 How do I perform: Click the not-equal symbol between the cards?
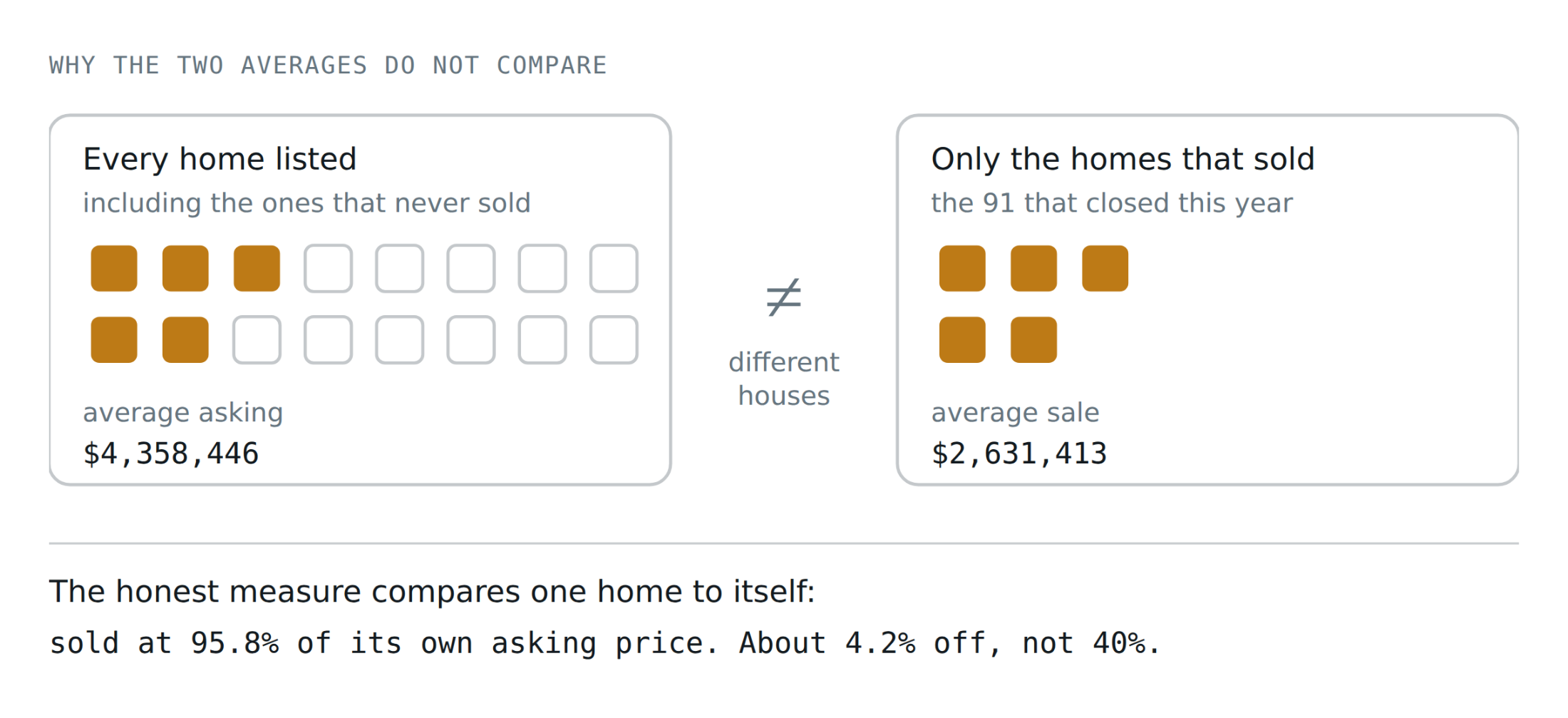point(783,297)
